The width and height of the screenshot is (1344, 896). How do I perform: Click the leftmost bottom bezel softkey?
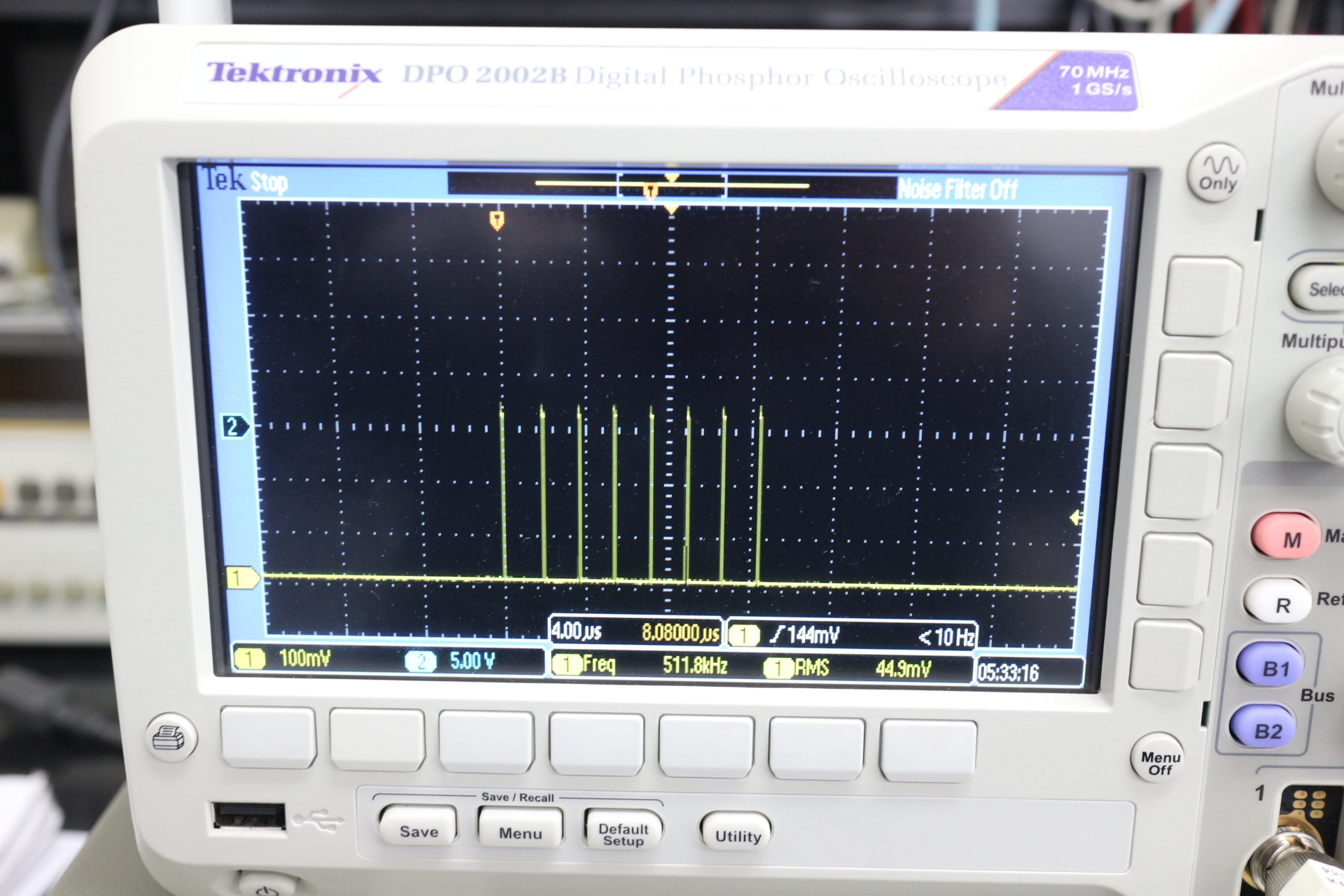[267, 738]
